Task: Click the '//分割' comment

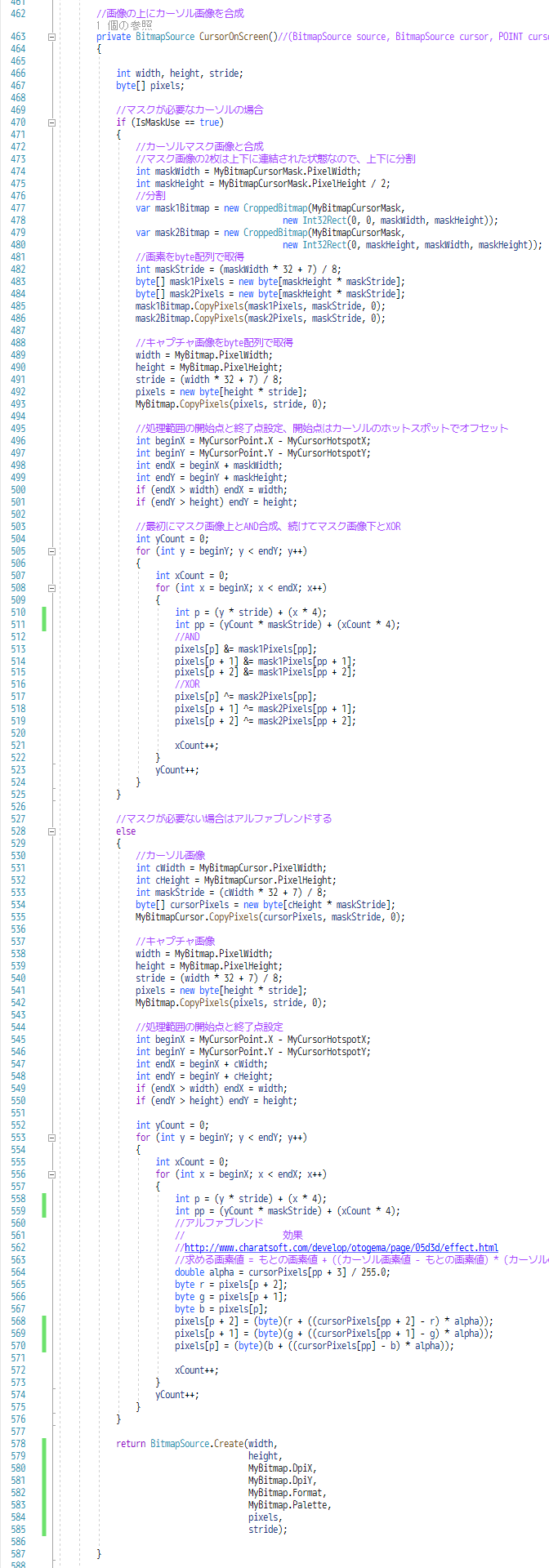Action: pos(150,196)
